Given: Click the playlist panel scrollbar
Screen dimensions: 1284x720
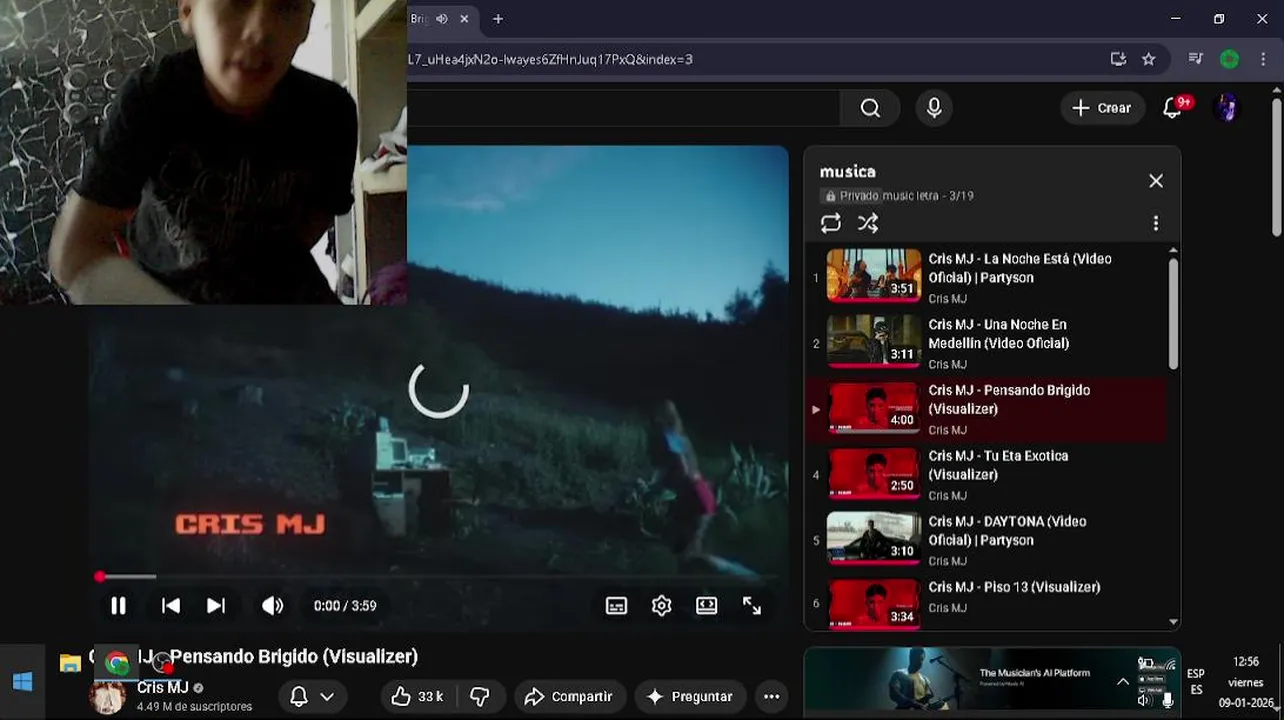Looking at the screenshot, I should pos(1173,314).
